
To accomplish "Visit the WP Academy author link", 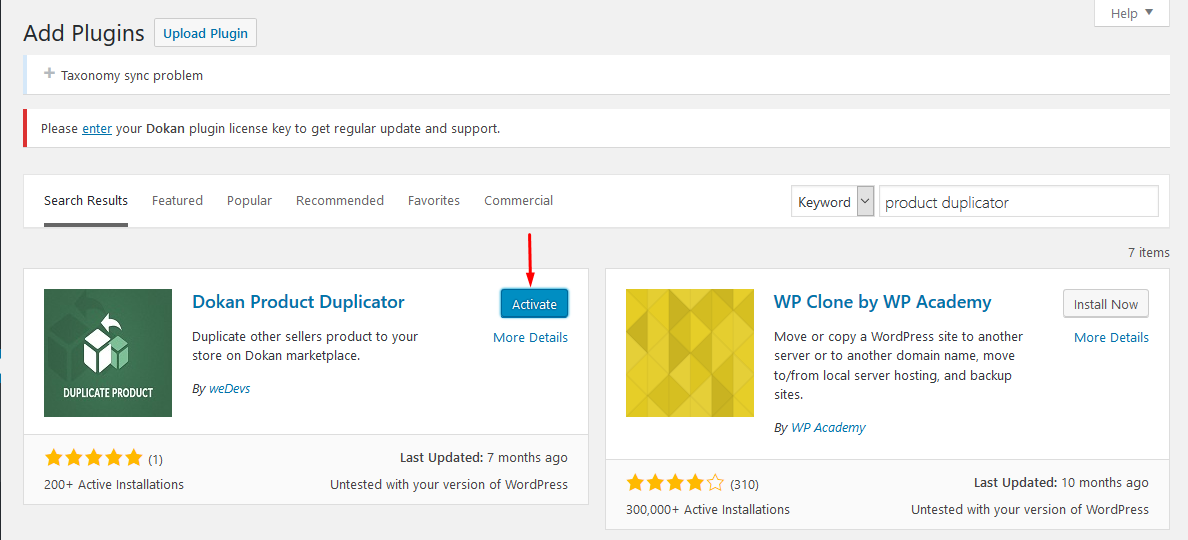I will tap(828, 427).
